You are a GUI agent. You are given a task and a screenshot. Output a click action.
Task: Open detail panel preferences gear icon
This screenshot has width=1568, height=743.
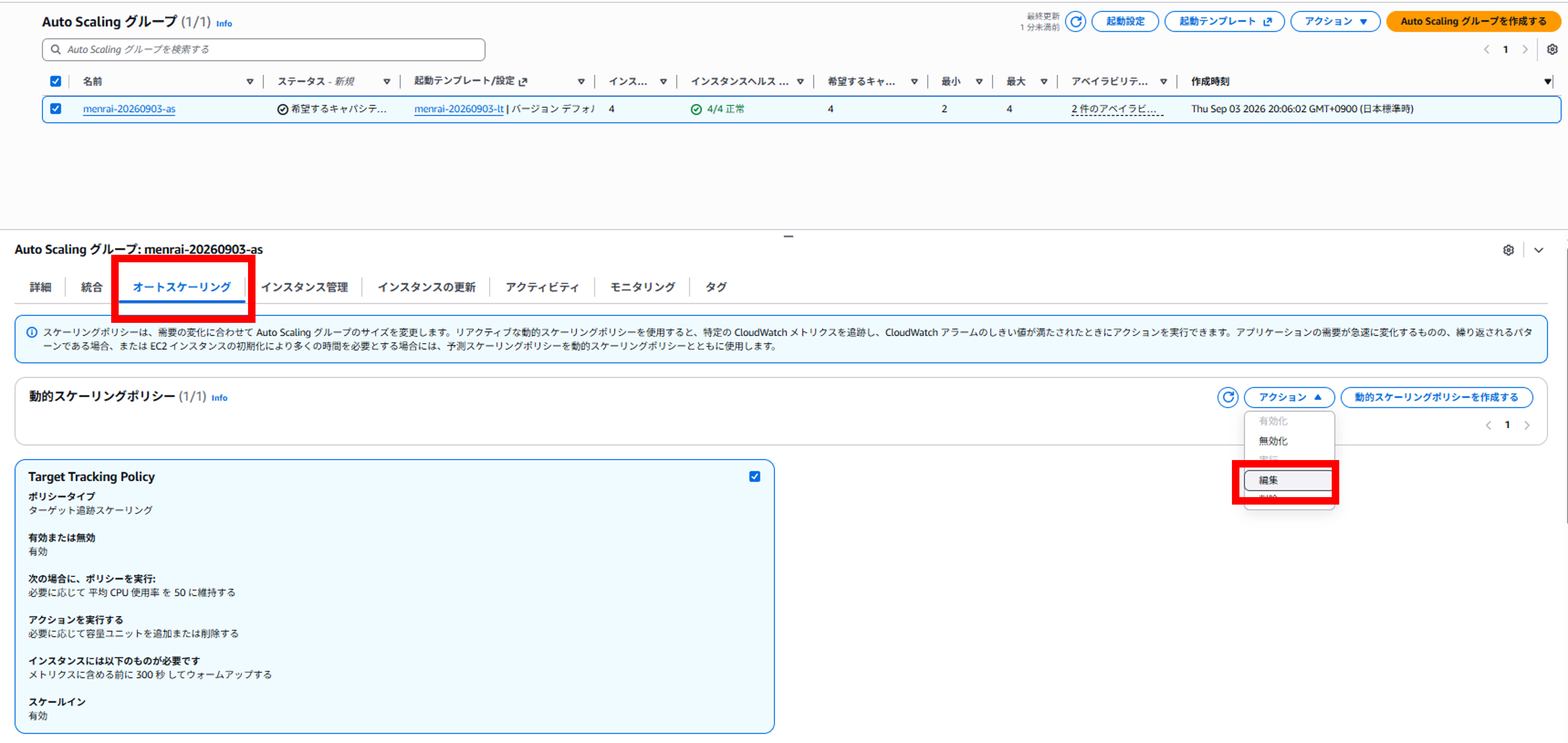coord(1508,250)
